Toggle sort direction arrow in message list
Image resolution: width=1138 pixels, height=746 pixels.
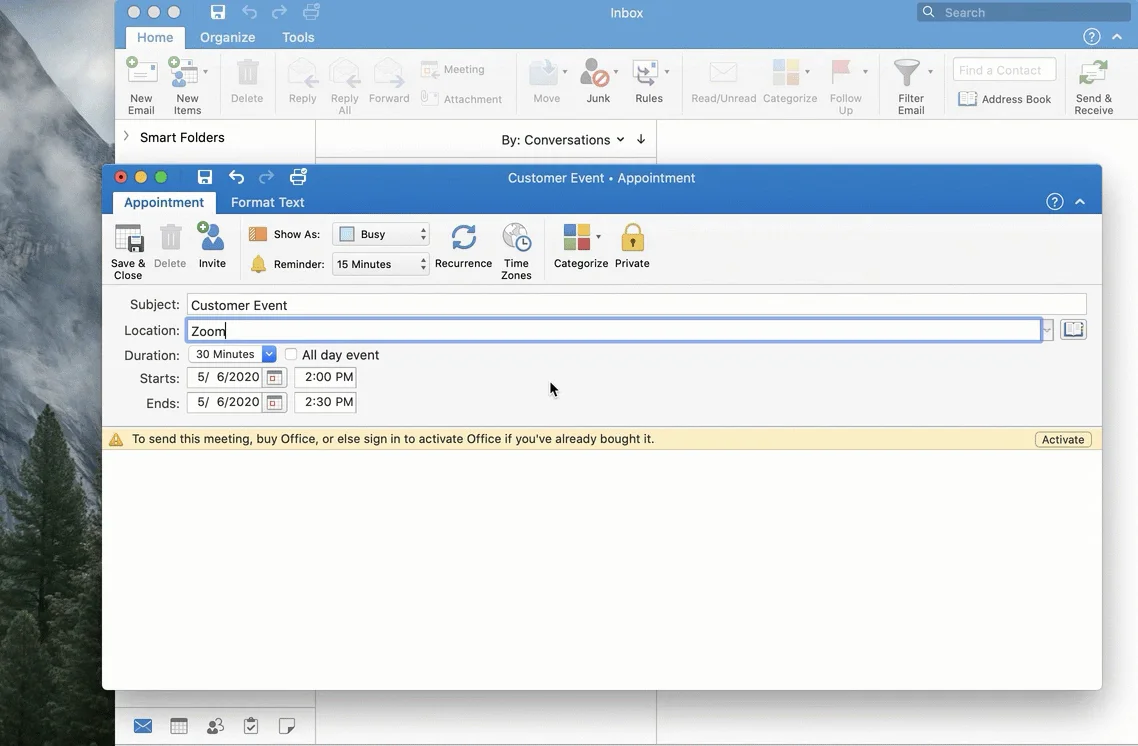point(641,139)
